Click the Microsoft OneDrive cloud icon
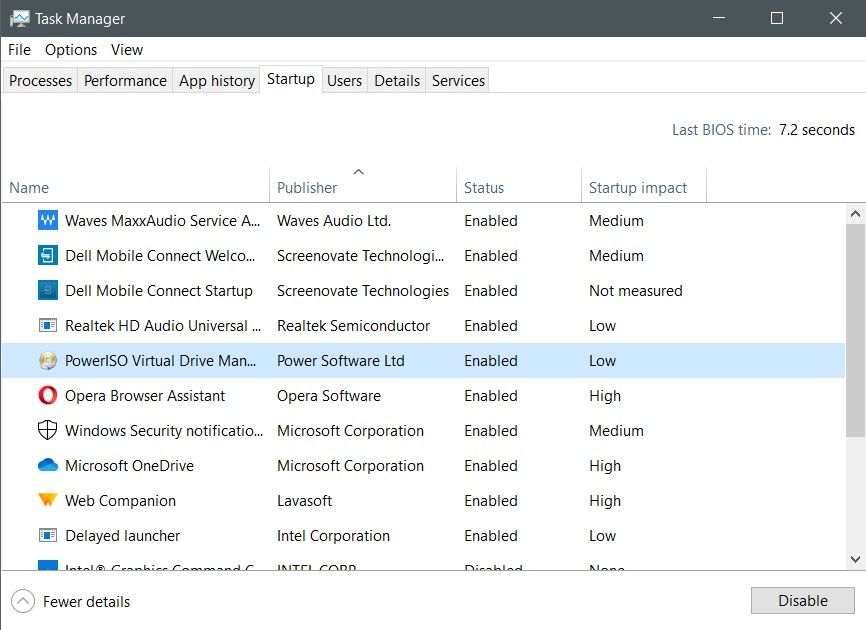 click(46, 465)
